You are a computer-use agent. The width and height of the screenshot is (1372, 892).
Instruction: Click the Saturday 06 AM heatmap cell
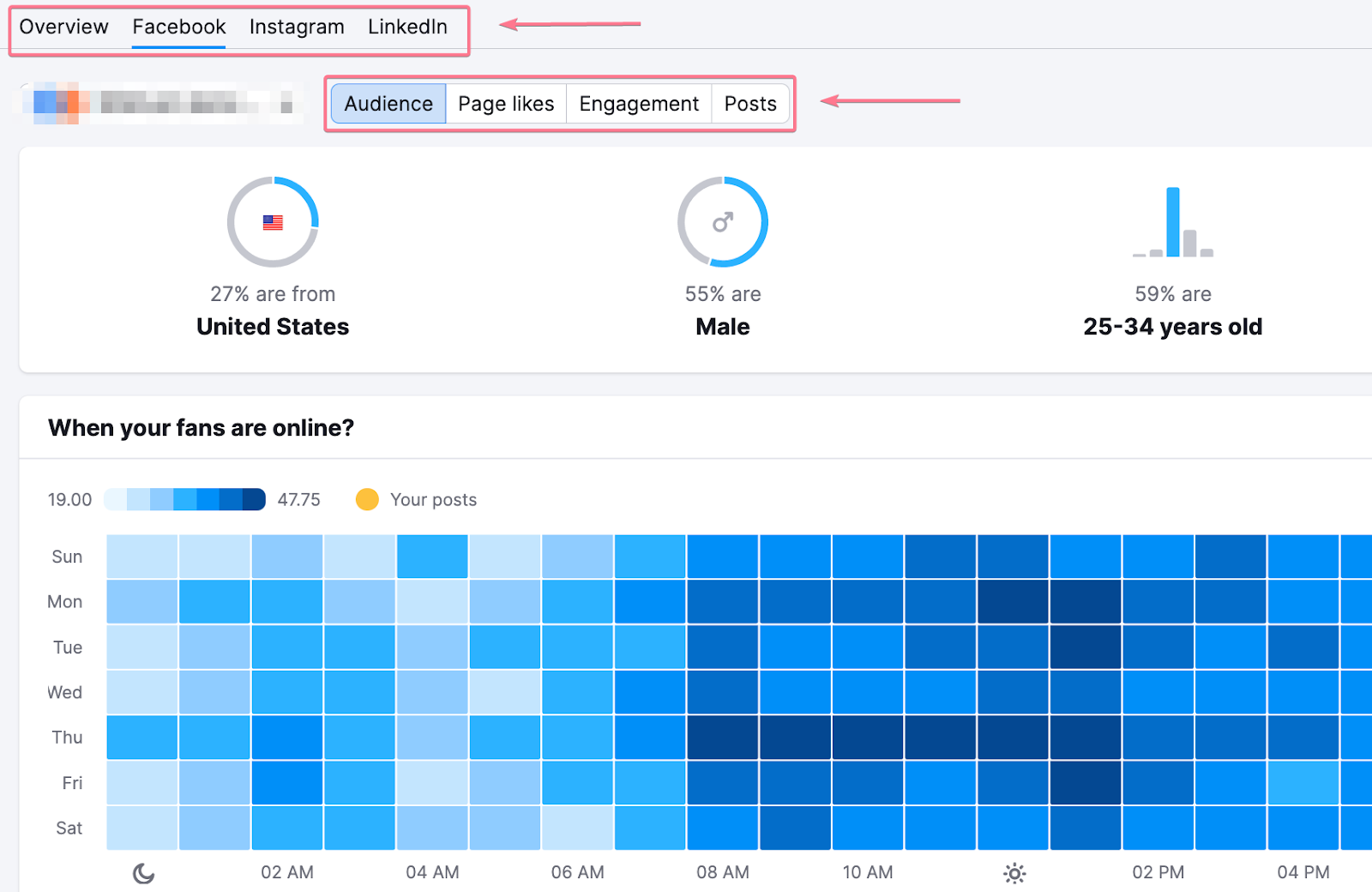(x=578, y=828)
